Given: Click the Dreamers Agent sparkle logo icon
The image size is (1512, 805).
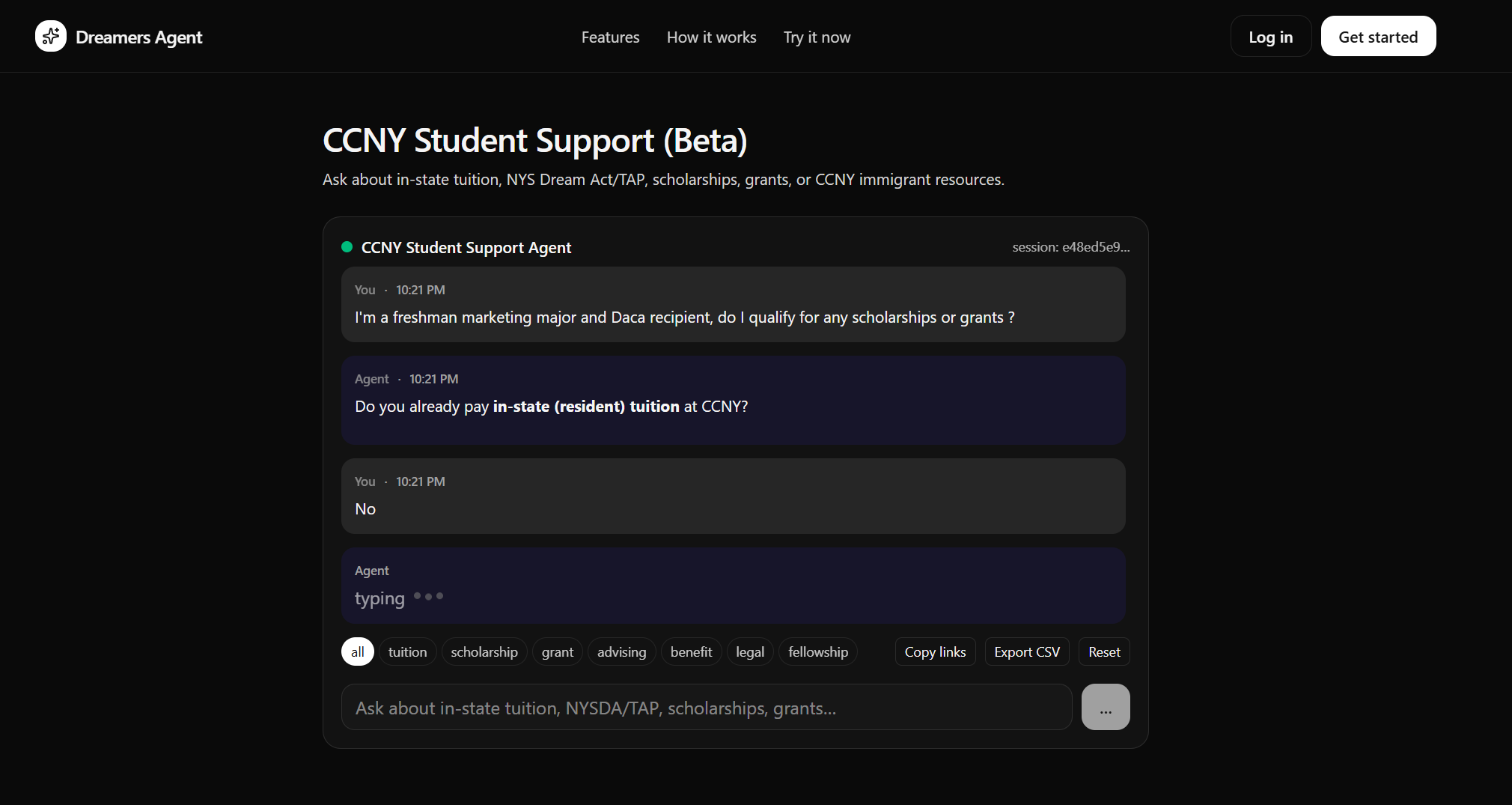Looking at the screenshot, I should click(51, 36).
